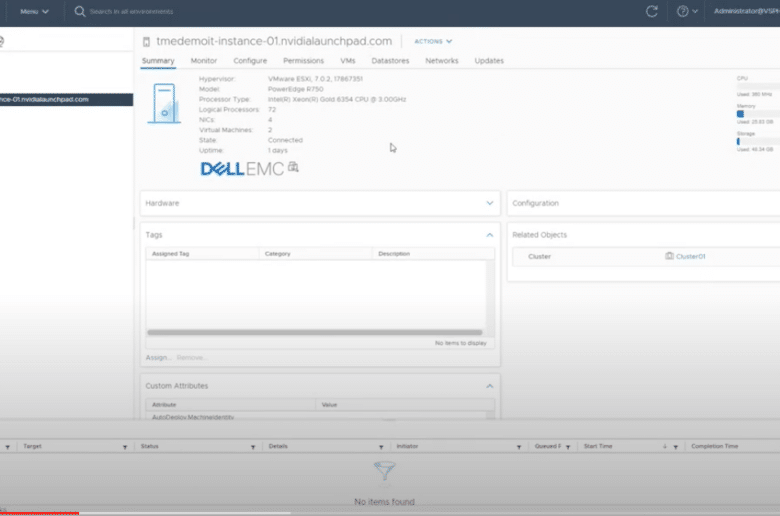Open the help question-mark menu
The width and height of the screenshot is (780, 516).
pyautogui.click(x=687, y=11)
